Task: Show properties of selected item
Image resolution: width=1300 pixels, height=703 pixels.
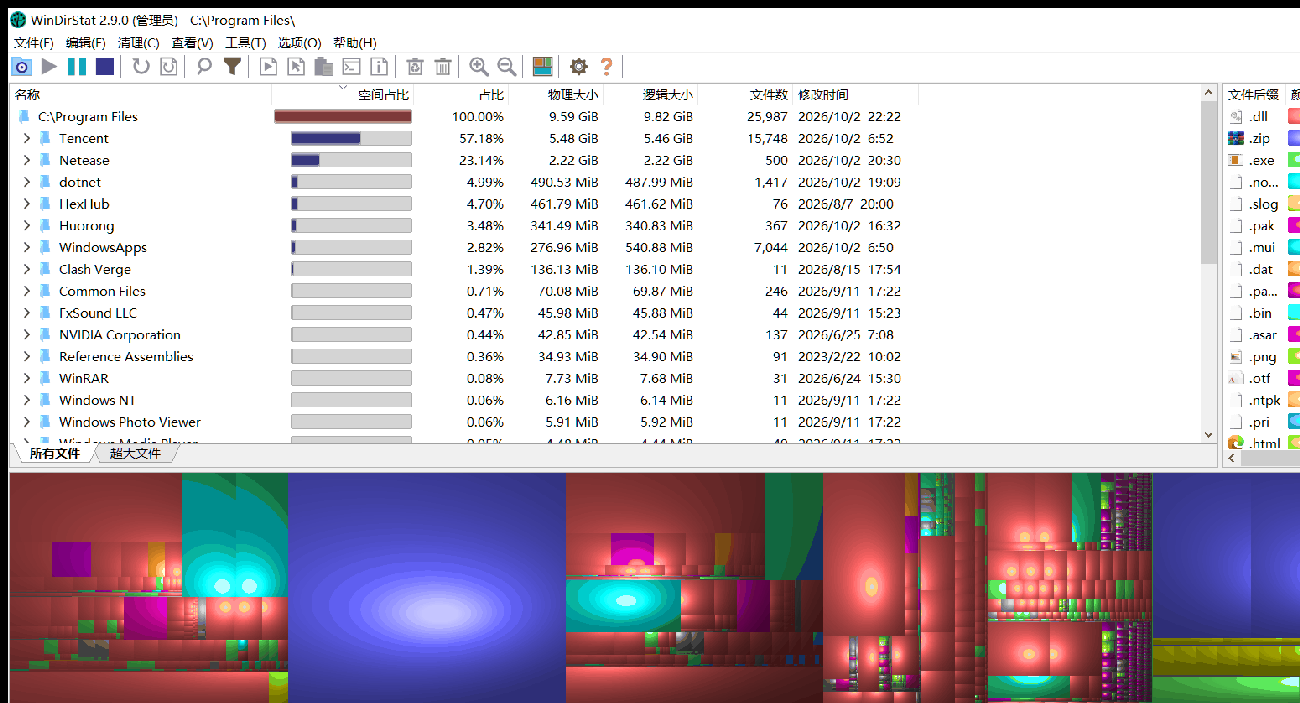Action: coord(379,66)
